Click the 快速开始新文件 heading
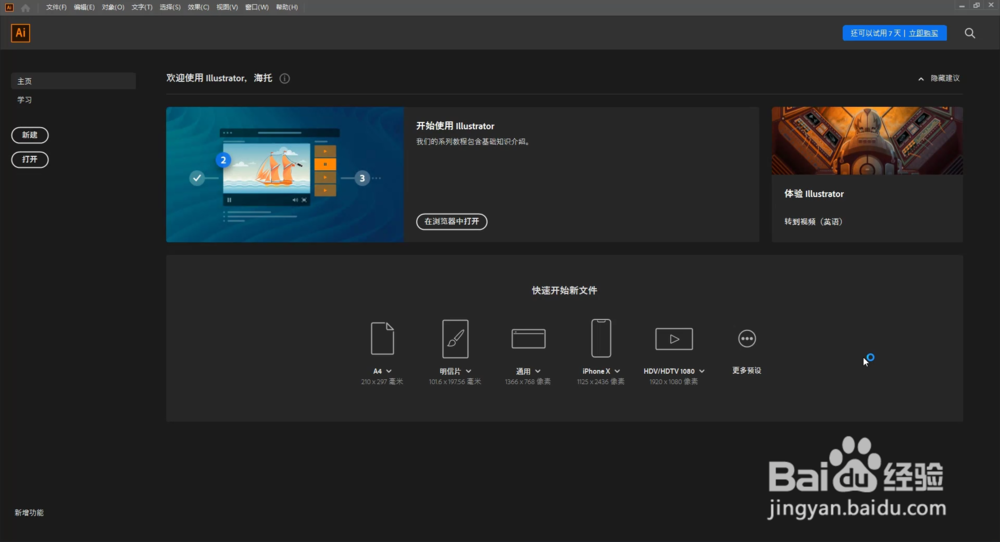The width and height of the screenshot is (1000, 542). [x=564, y=290]
